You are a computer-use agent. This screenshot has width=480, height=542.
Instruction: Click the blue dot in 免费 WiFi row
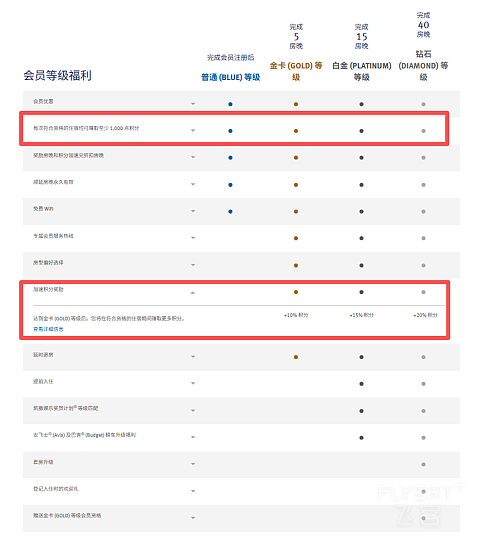click(230, 212)
